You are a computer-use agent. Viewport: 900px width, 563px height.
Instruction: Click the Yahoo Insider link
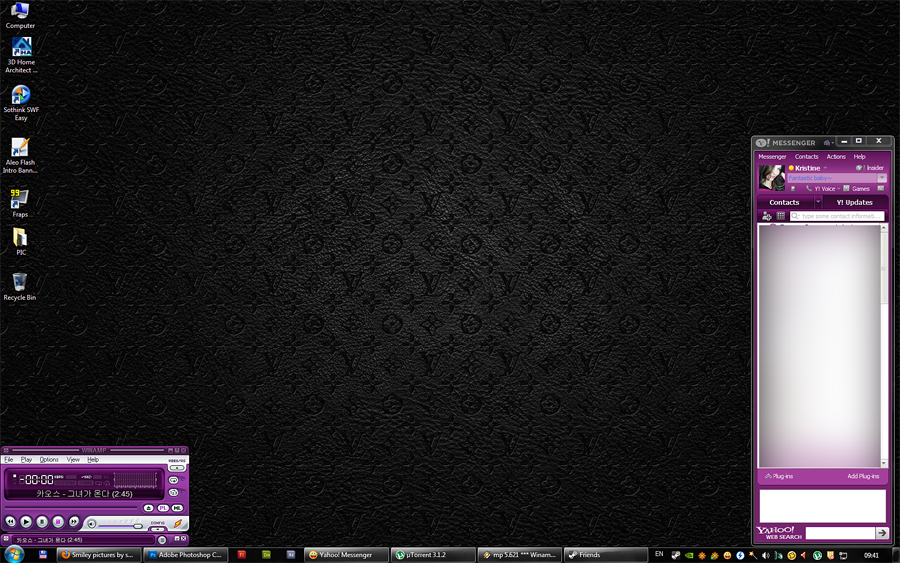pos(870,168)
